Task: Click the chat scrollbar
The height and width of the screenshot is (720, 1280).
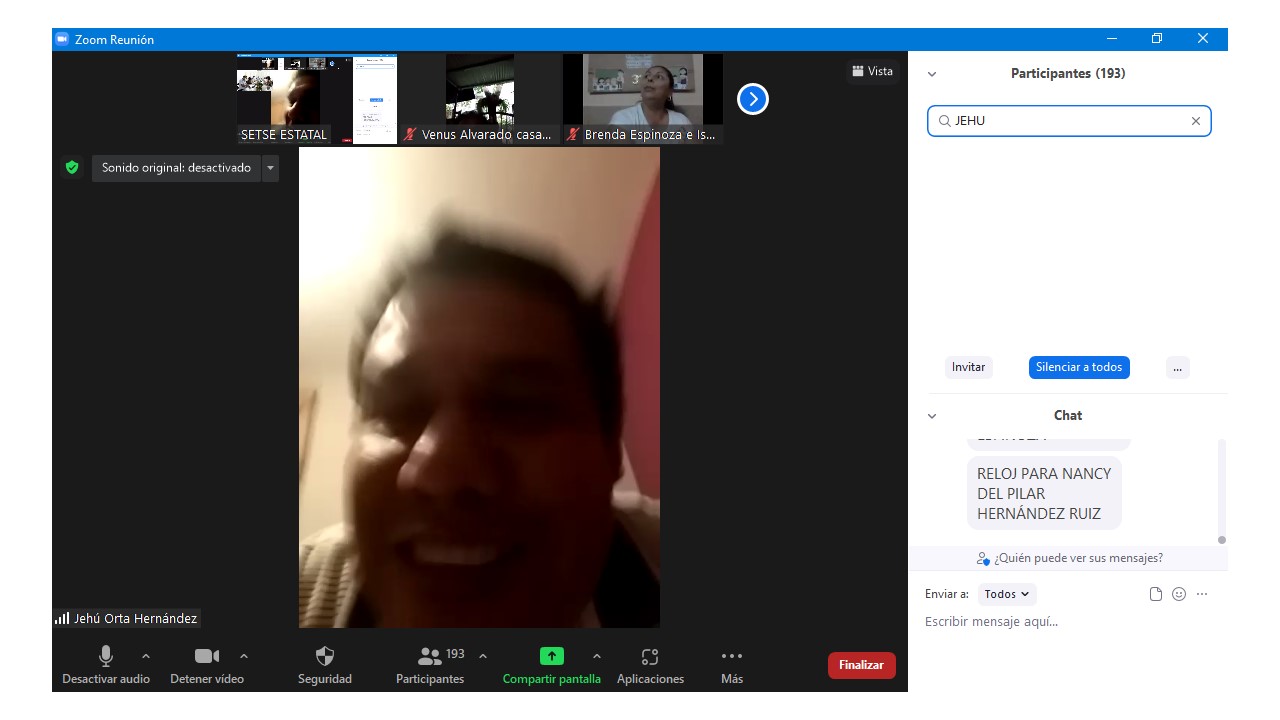Action: pyautogui.click(x=1221, y=490)
